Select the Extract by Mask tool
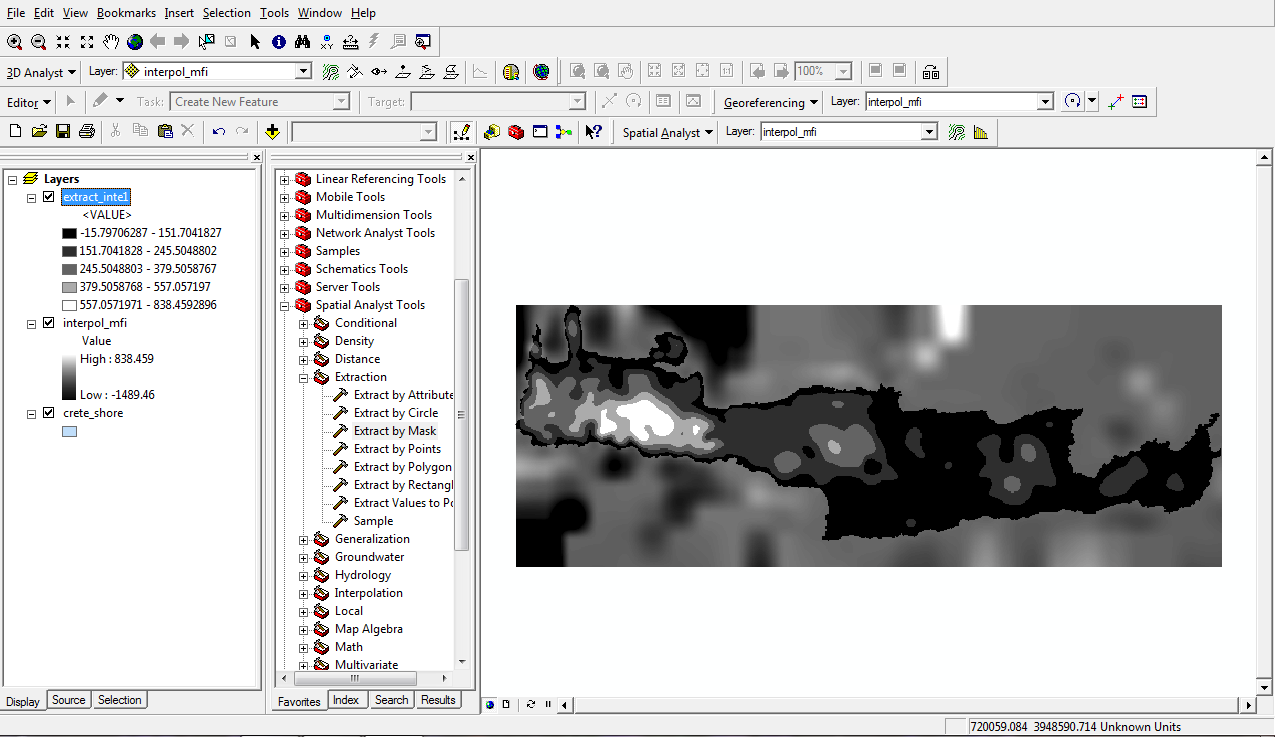1275x737 pixels. [395, 431]
